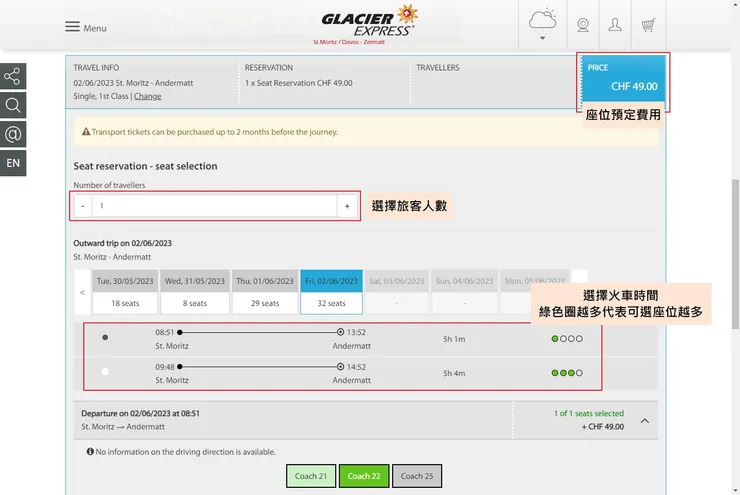Click the warning icon in ticket notice
The width and height of the screenshot is (740, 495).
click(x=86, y=132)
